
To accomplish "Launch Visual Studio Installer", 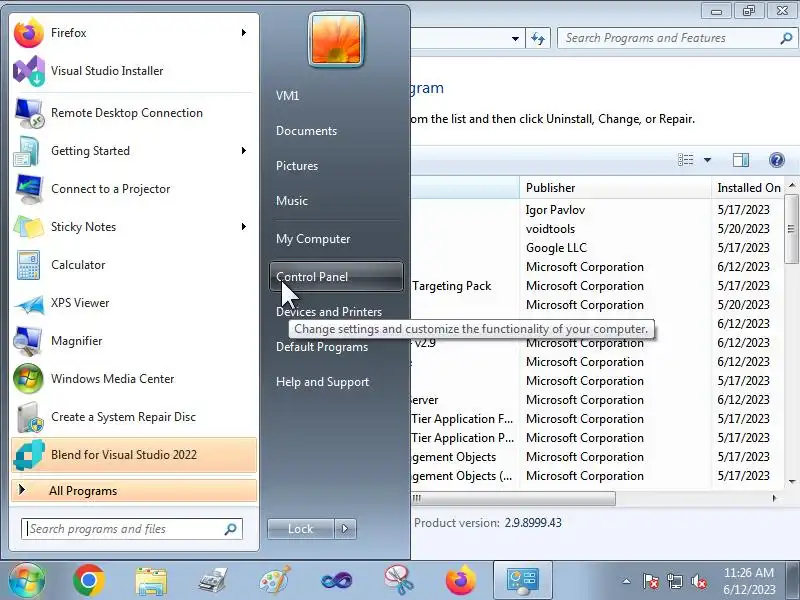I will click(x=133, y=71).
